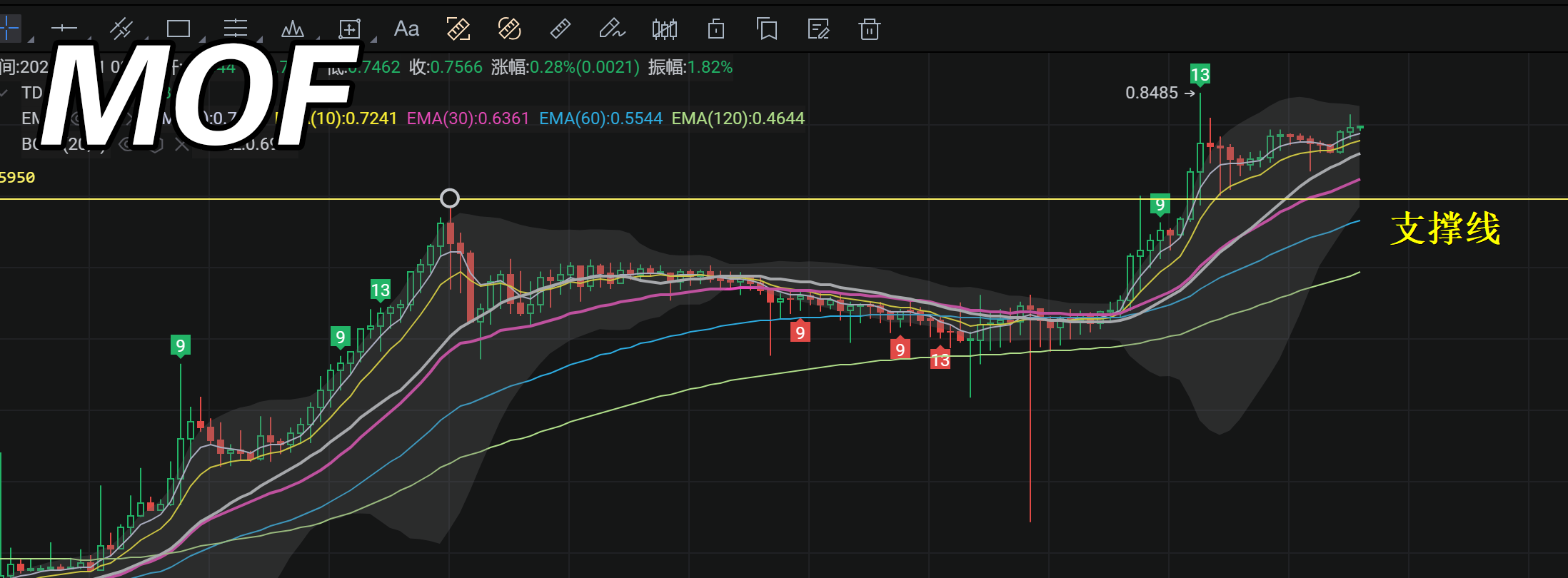
Task: Expand position box tool options arrow
Action: (373, 39)
